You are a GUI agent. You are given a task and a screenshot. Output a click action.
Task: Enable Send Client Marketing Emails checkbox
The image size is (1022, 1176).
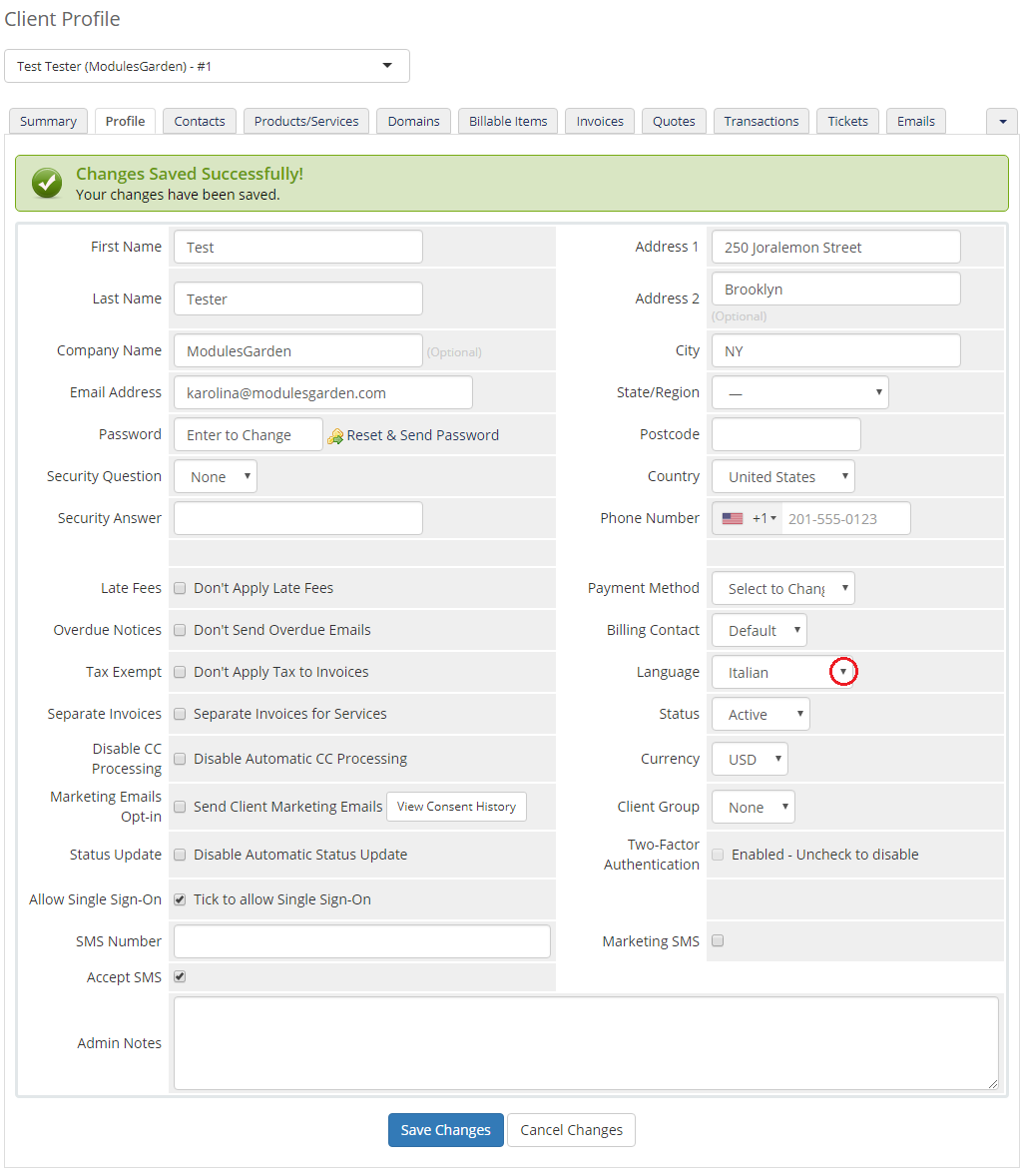180,807
